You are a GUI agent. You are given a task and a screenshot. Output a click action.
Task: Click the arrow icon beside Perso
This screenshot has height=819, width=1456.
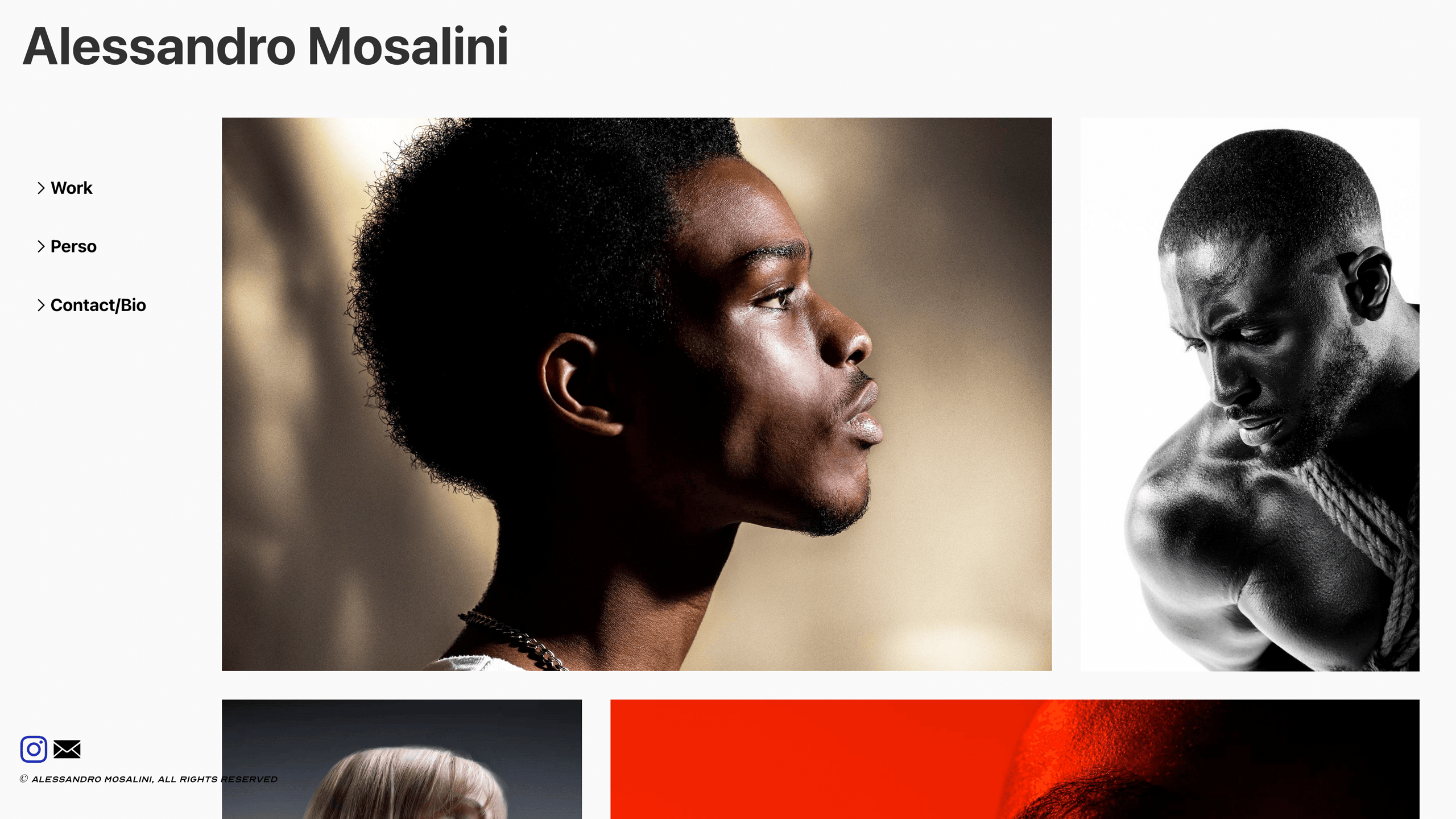(41, 246)
